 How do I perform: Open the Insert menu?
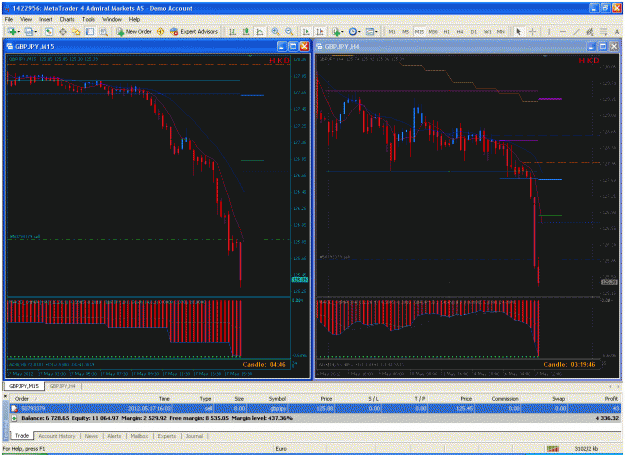coord(45,19)
